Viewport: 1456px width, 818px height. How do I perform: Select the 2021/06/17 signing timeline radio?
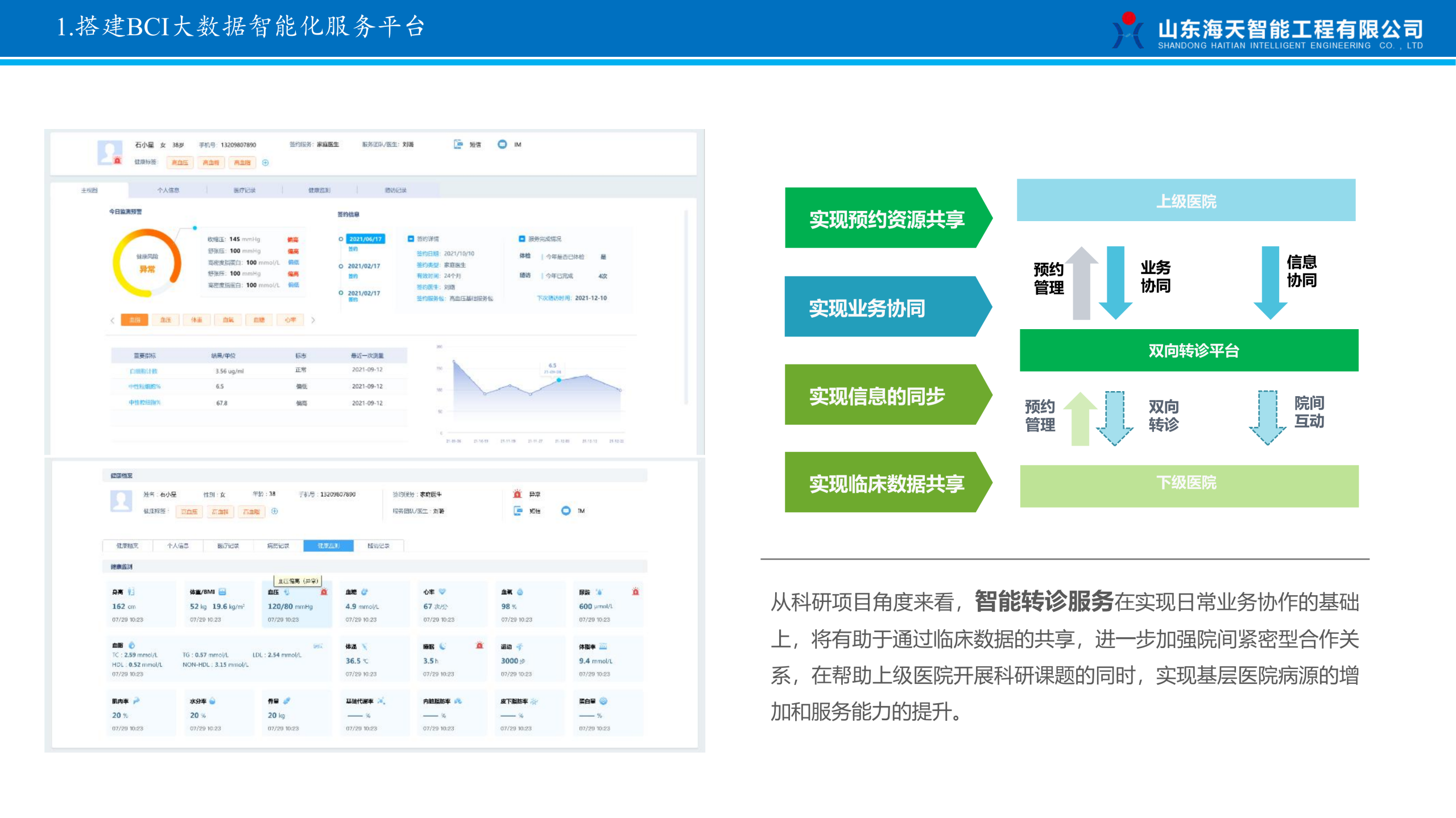[x=341, y=239]
